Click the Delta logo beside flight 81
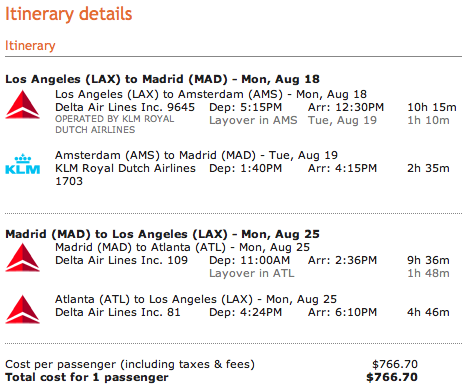The height and width of the screenshot is (391, 462). (23, 309)
